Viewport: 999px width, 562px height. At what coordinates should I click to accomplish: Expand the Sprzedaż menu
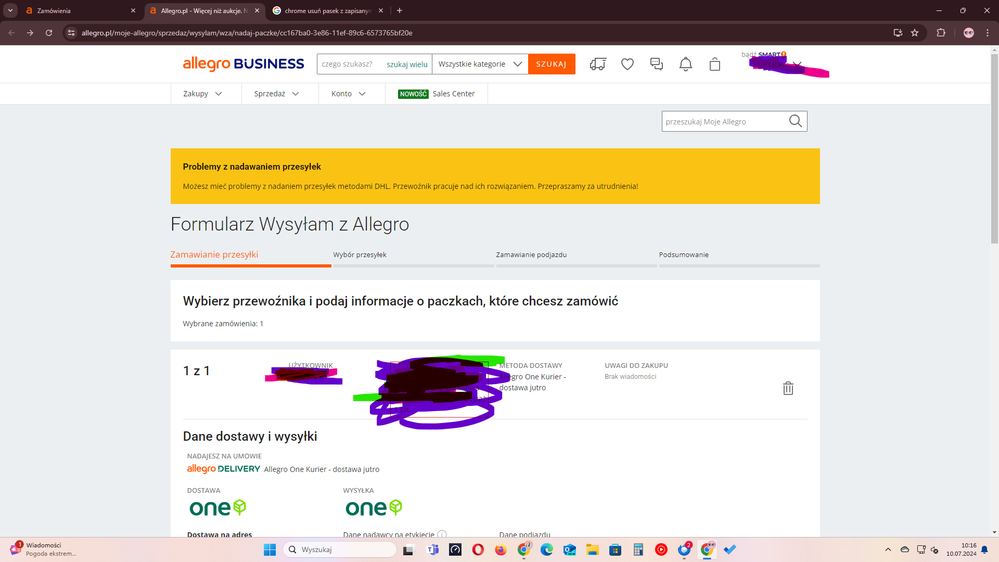[x=277, y=94]
